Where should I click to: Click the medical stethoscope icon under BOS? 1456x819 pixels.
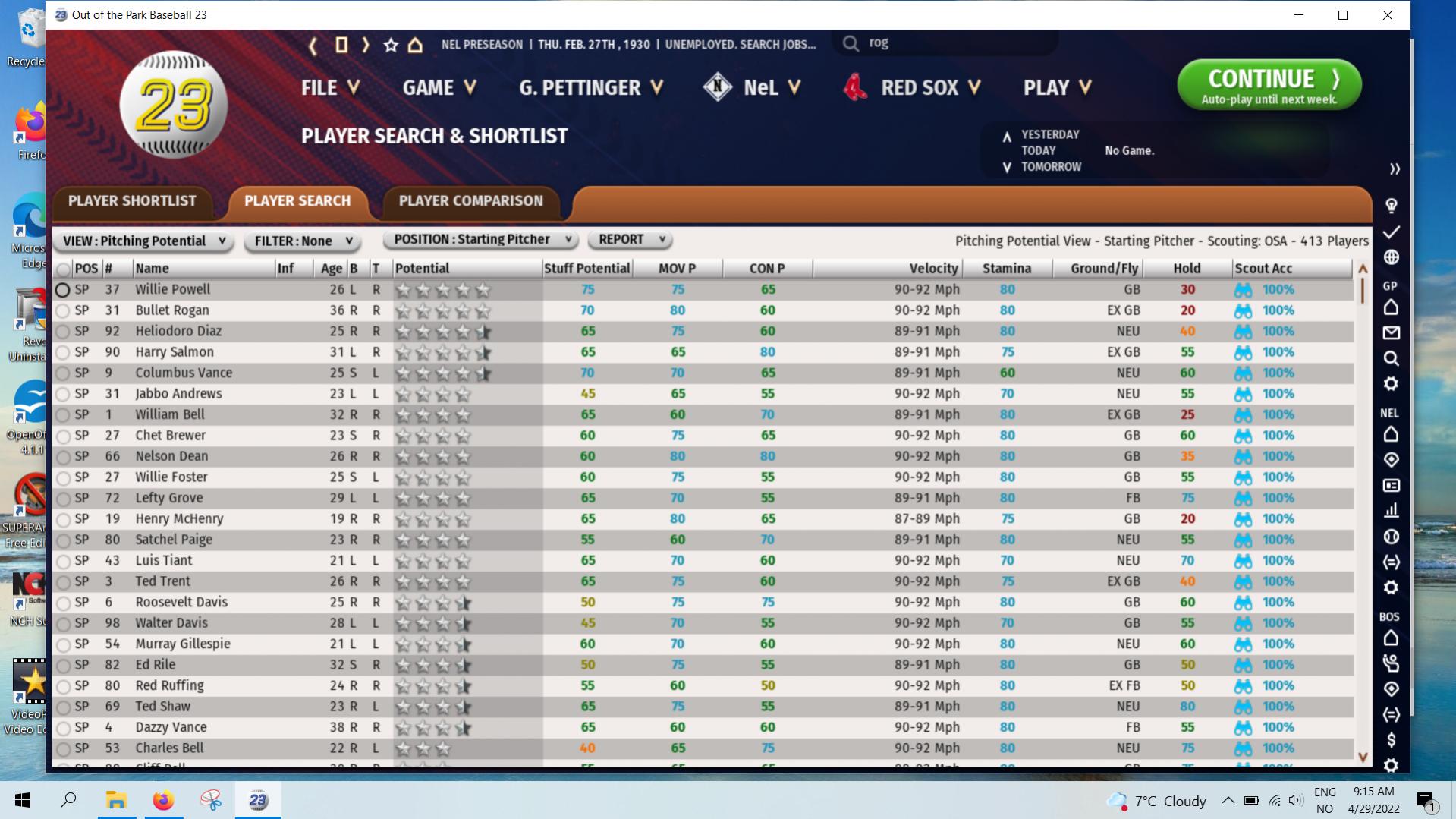[x=1392, y=663]
